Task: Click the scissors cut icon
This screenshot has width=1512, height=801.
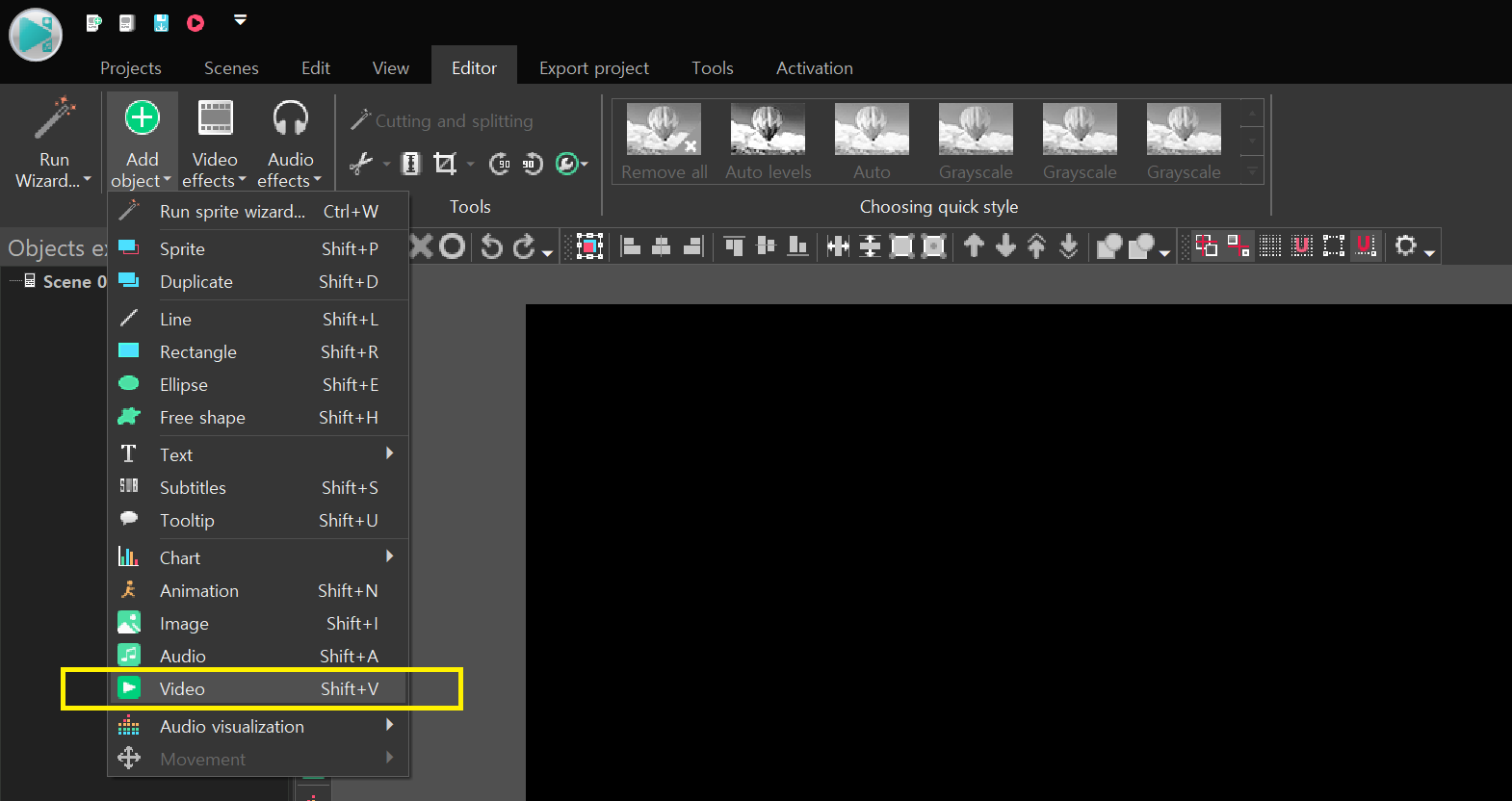Action: [361, 164]
